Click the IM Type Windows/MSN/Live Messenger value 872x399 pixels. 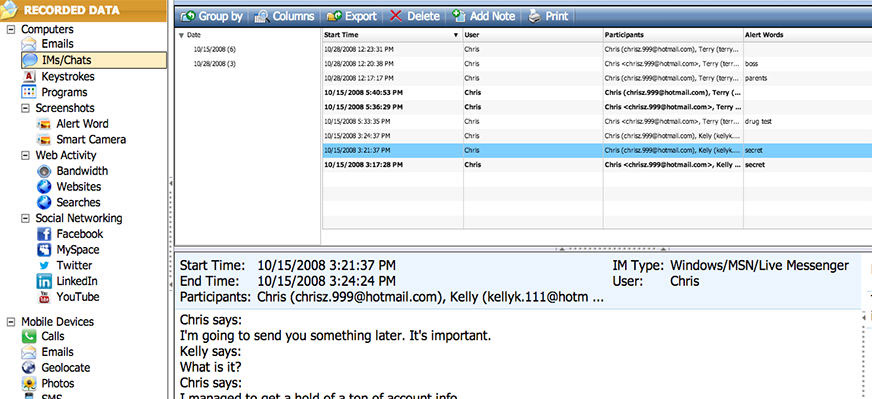point(760,265)
